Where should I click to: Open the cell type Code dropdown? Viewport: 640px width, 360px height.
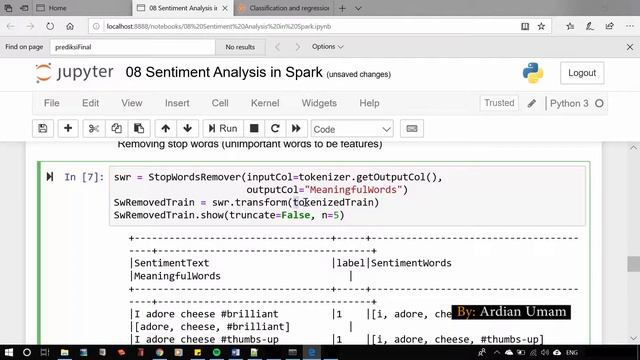[x=352, y=129]
